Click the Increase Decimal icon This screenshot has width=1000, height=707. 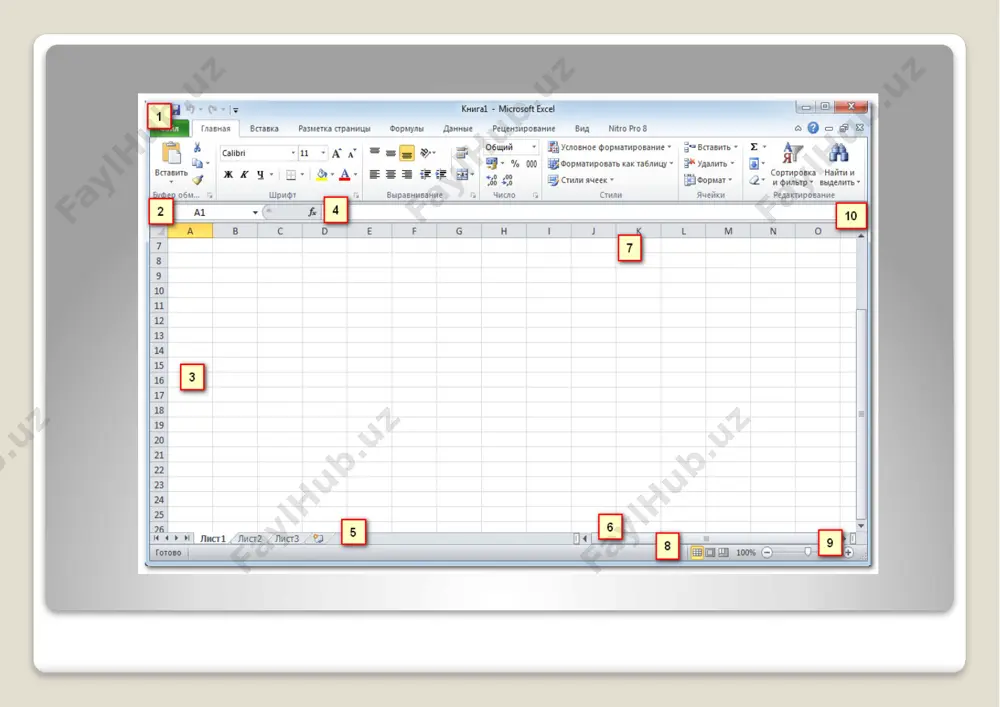coord(492,180)
